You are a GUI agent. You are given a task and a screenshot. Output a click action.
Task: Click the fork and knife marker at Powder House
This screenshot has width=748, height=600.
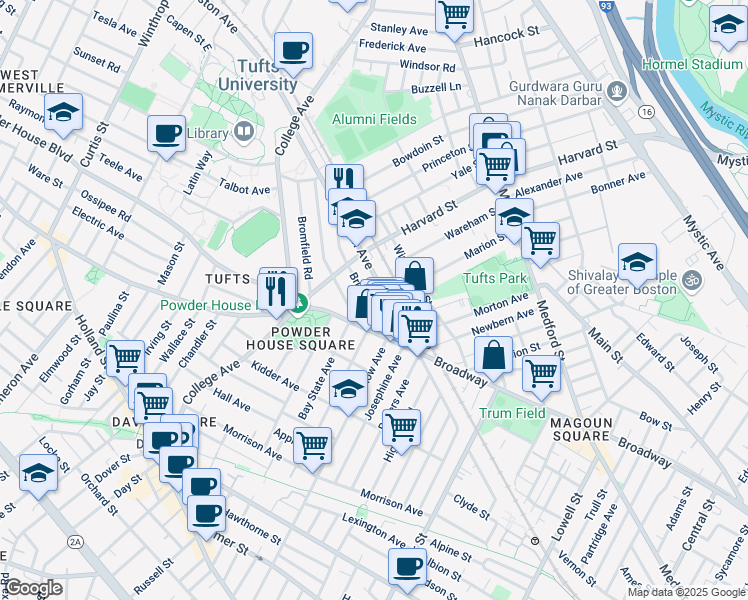click(276, 292)
